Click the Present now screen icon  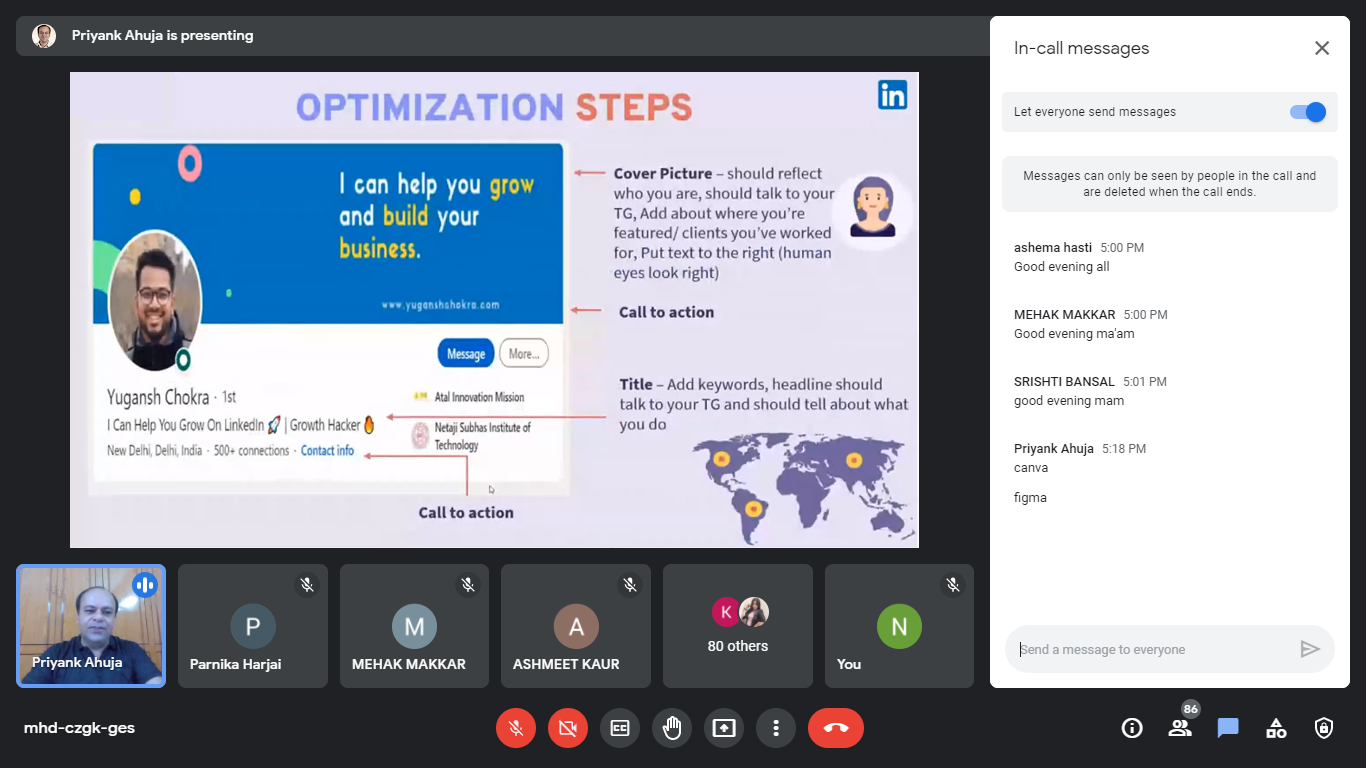pyautogui.click(x=724, y=728)
